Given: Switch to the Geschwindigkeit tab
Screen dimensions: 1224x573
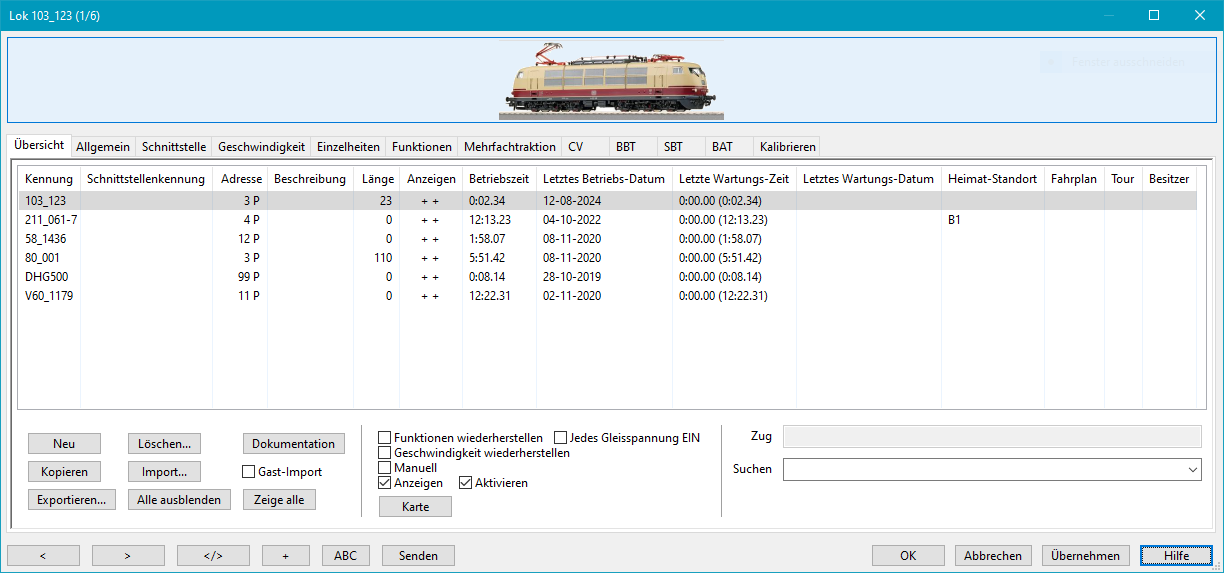Looking at the screenshot, I should (x=261, y=147).
